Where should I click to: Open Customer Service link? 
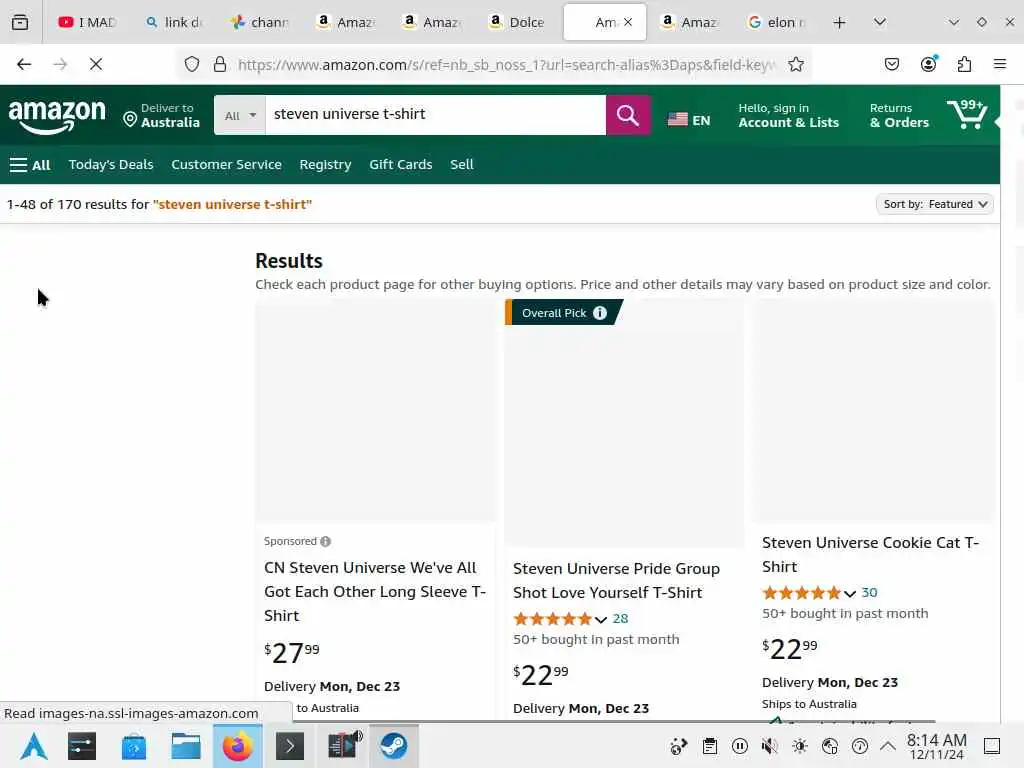click(226, 165)
